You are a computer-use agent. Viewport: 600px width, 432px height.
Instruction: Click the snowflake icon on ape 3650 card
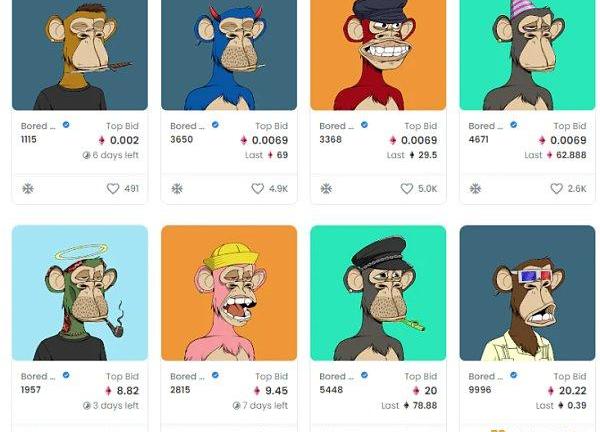pos(177,188)
